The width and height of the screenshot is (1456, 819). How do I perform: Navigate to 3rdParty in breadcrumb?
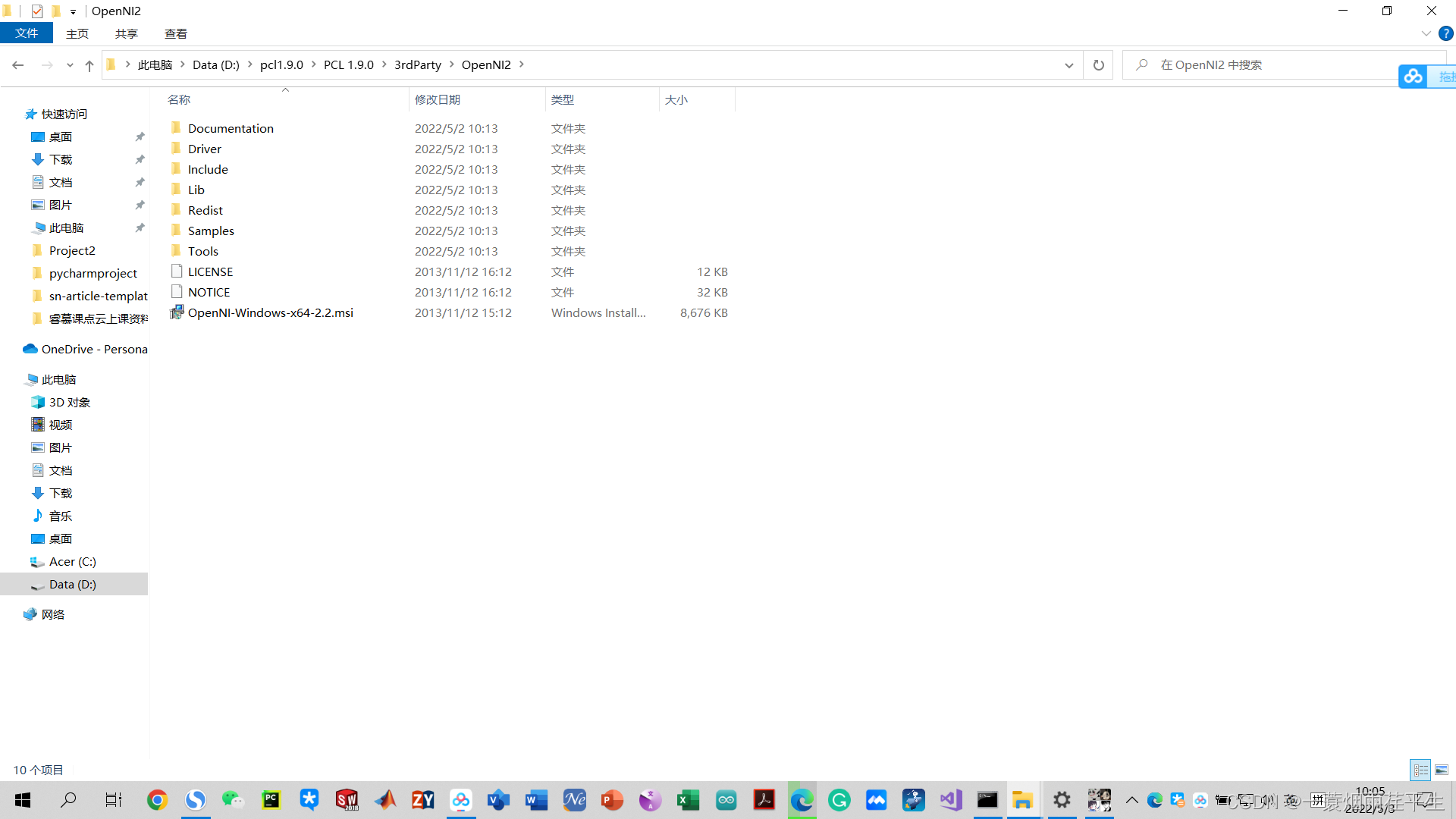(x=418, y=64)
